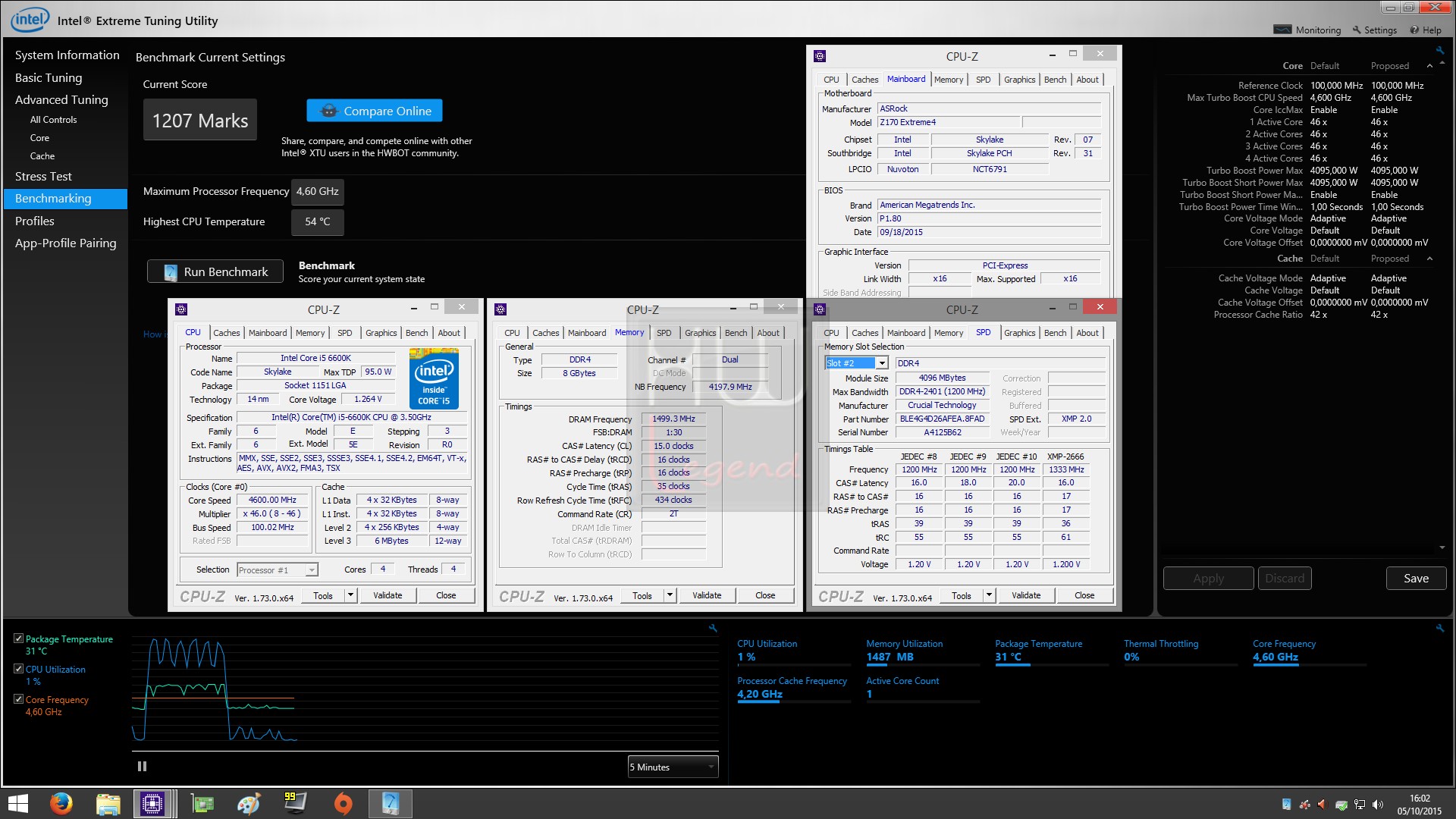Click Validate in CPU-Z CPU window
The image size is (1456, 819).
(388, 595)
